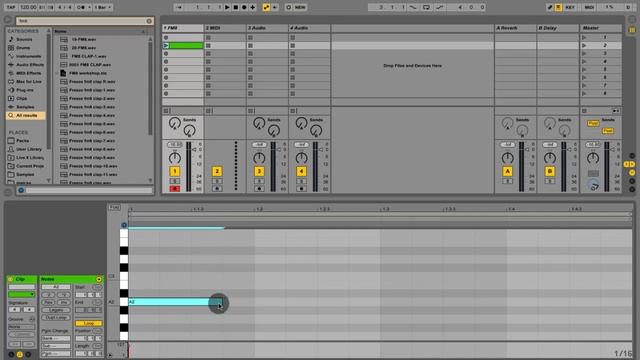This screenshot has width=640, height=360.
Task: Stop clips in track 2 MIDI
Action: click(209, 111)
